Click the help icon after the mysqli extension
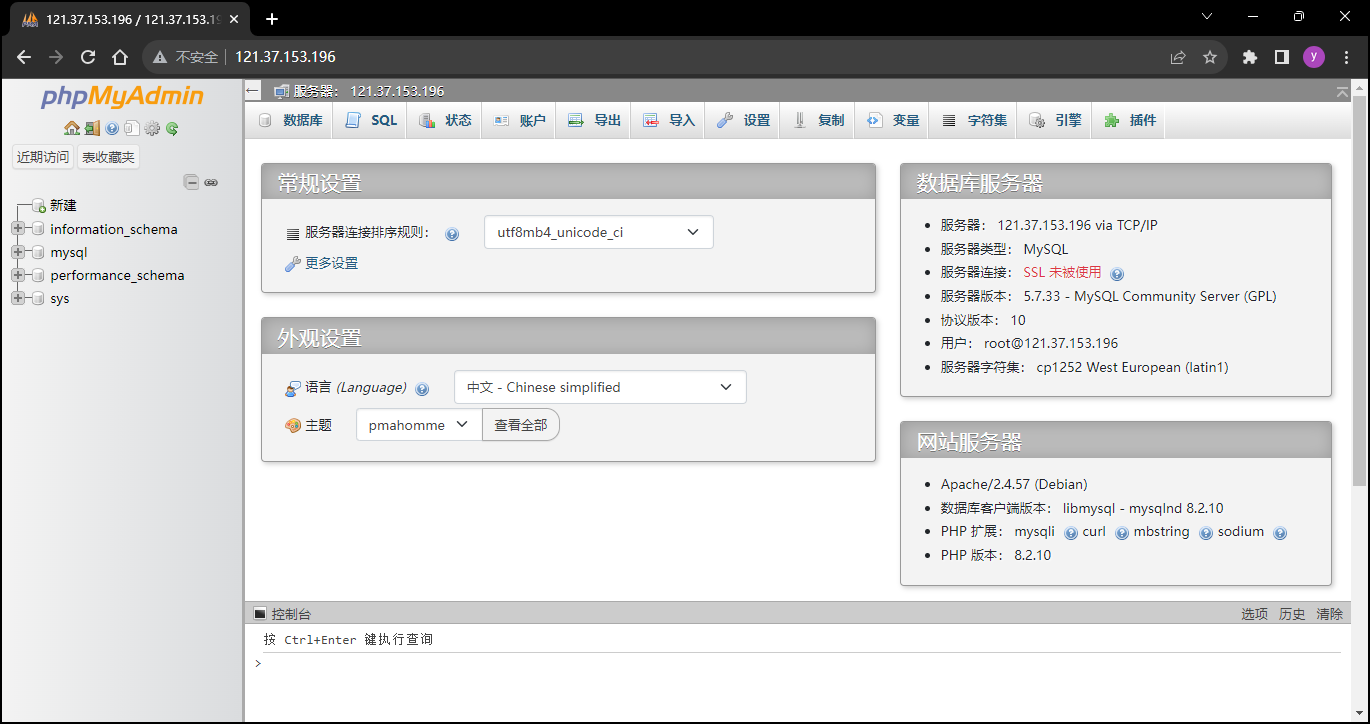1370x724 pixels. [1071, 533]
